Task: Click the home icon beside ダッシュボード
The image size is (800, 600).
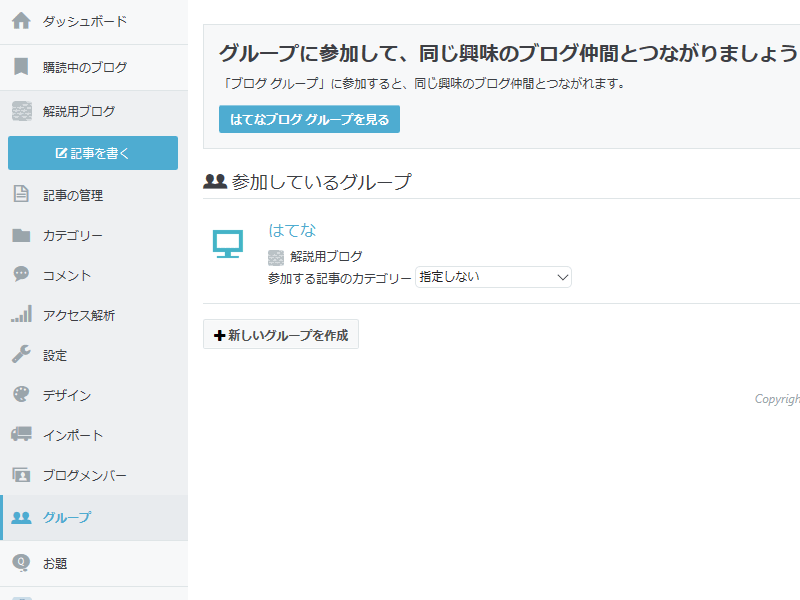Action: (x=21, y=21)
